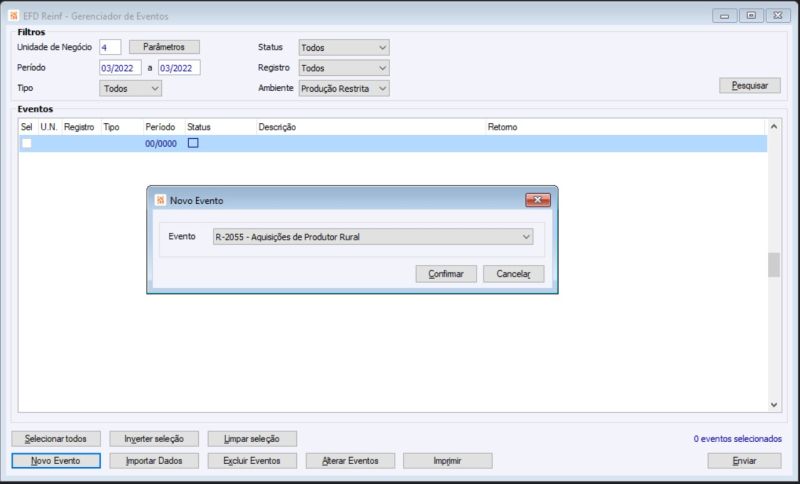Click Inverter seleção button
This screenshot has height=484, width=800.
tap(154, 439)
